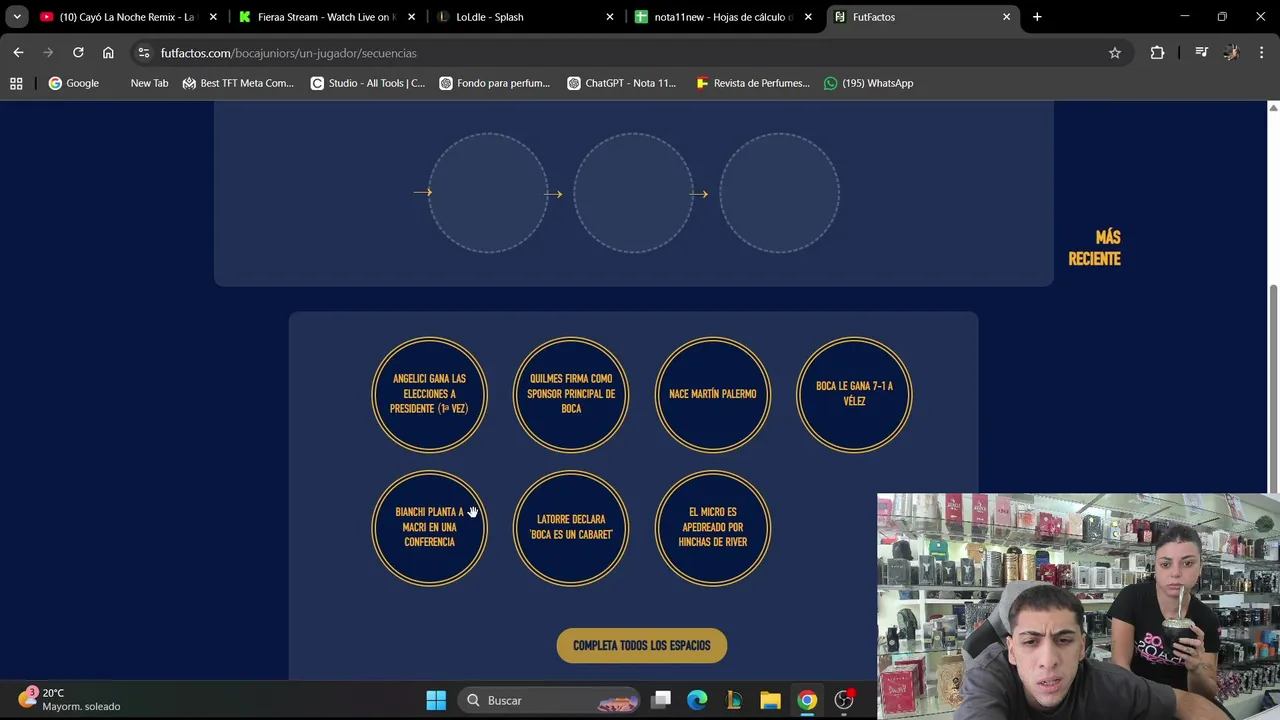Pick the 'Angelici gana las elecciones' circle

click(x=429, y=394)
